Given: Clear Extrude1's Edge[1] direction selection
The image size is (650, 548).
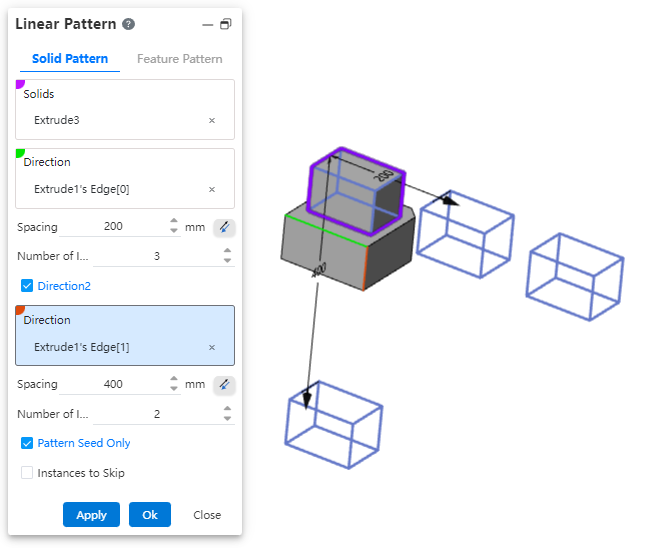Looking at the screenshot, I should [211, 347].
